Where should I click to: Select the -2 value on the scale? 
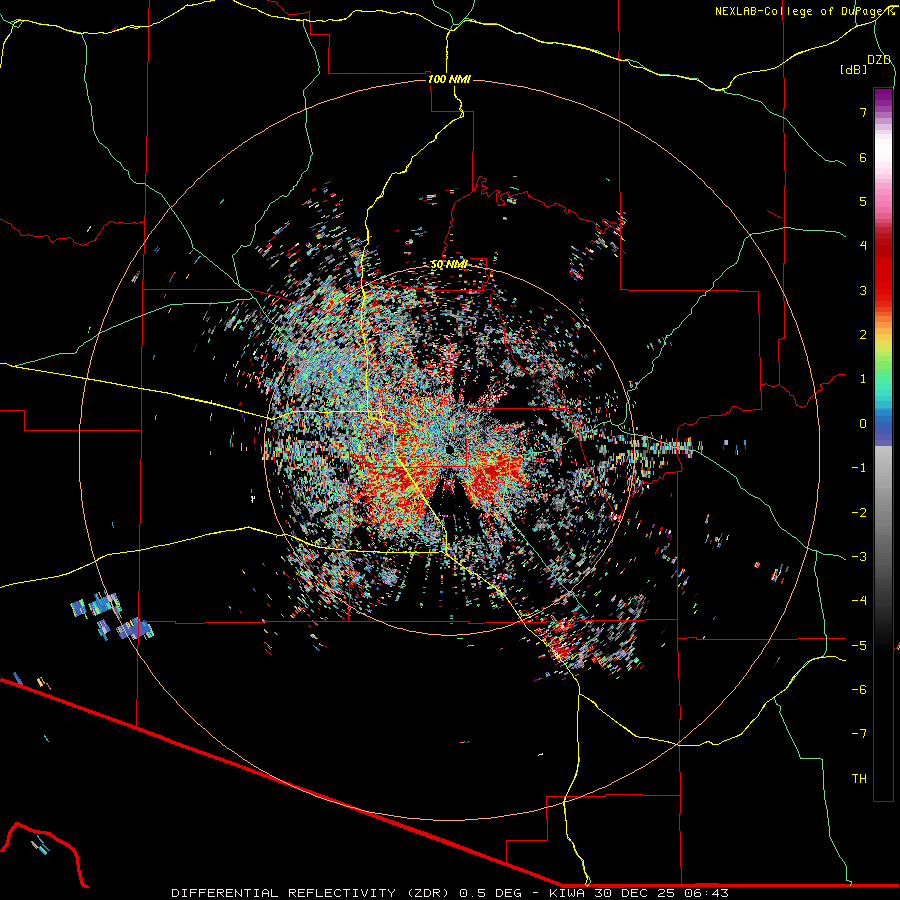coord(859,513)
